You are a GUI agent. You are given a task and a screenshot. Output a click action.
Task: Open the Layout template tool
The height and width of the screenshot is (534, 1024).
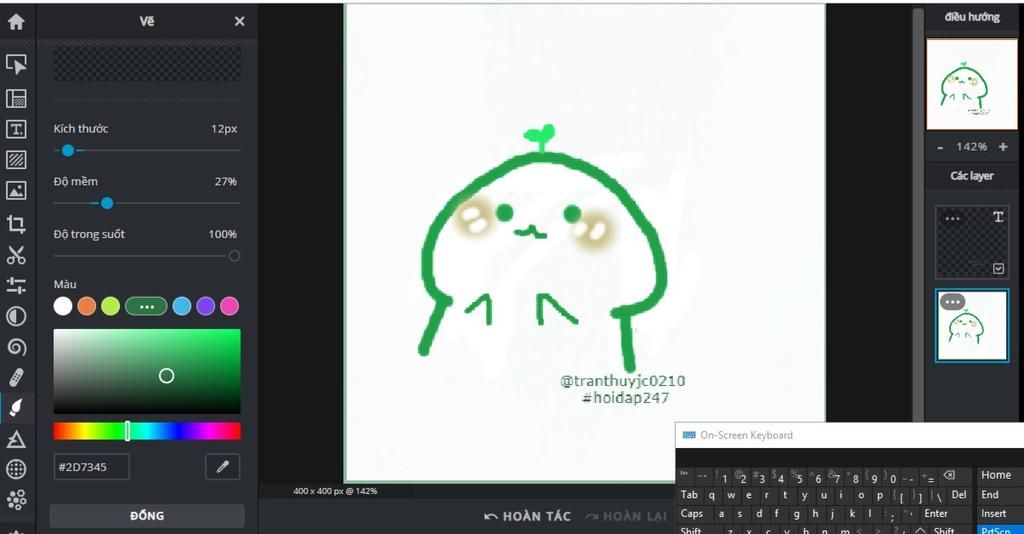click(16, 98)
